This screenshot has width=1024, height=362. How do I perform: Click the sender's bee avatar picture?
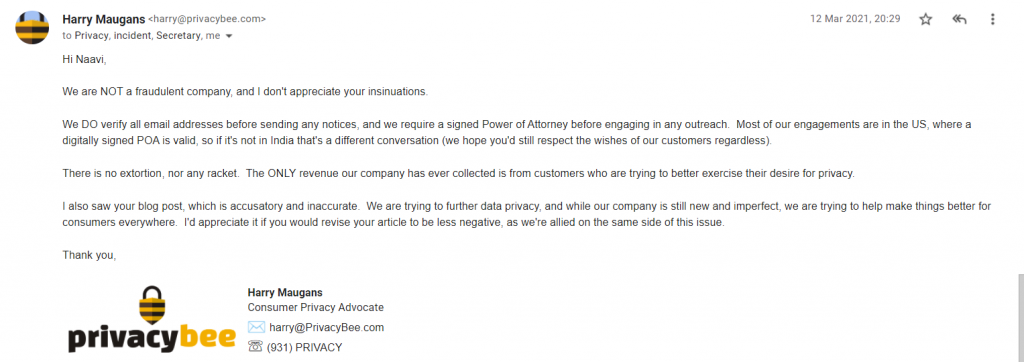(x=32, y=27)
